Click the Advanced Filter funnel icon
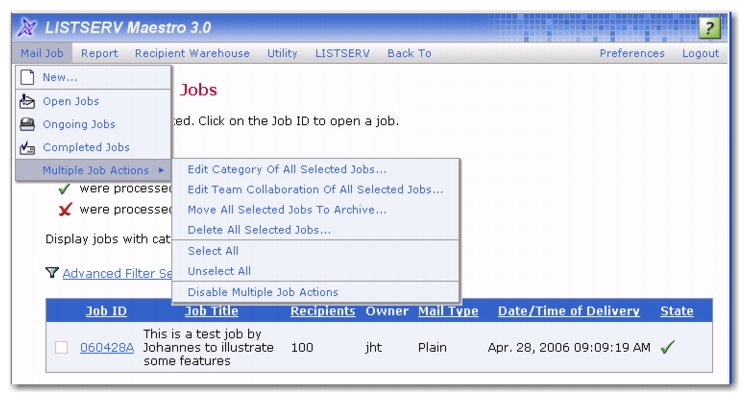 pyautogui.click(x=52, y=273)
